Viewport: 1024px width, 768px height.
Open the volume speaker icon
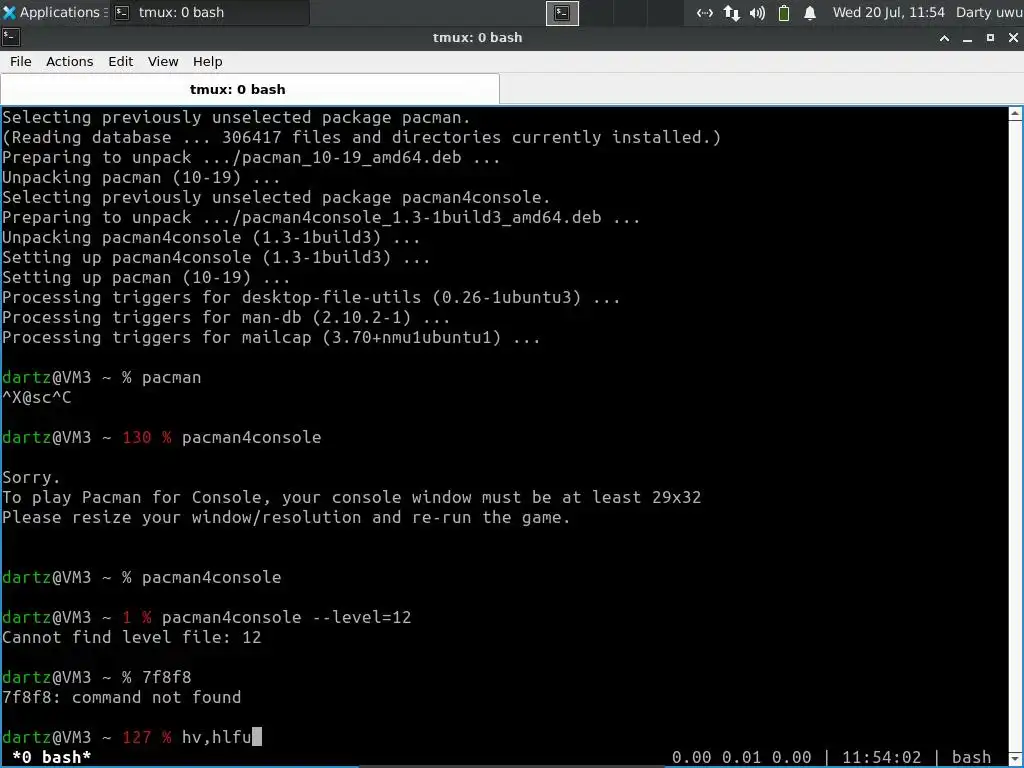[758, 13]
